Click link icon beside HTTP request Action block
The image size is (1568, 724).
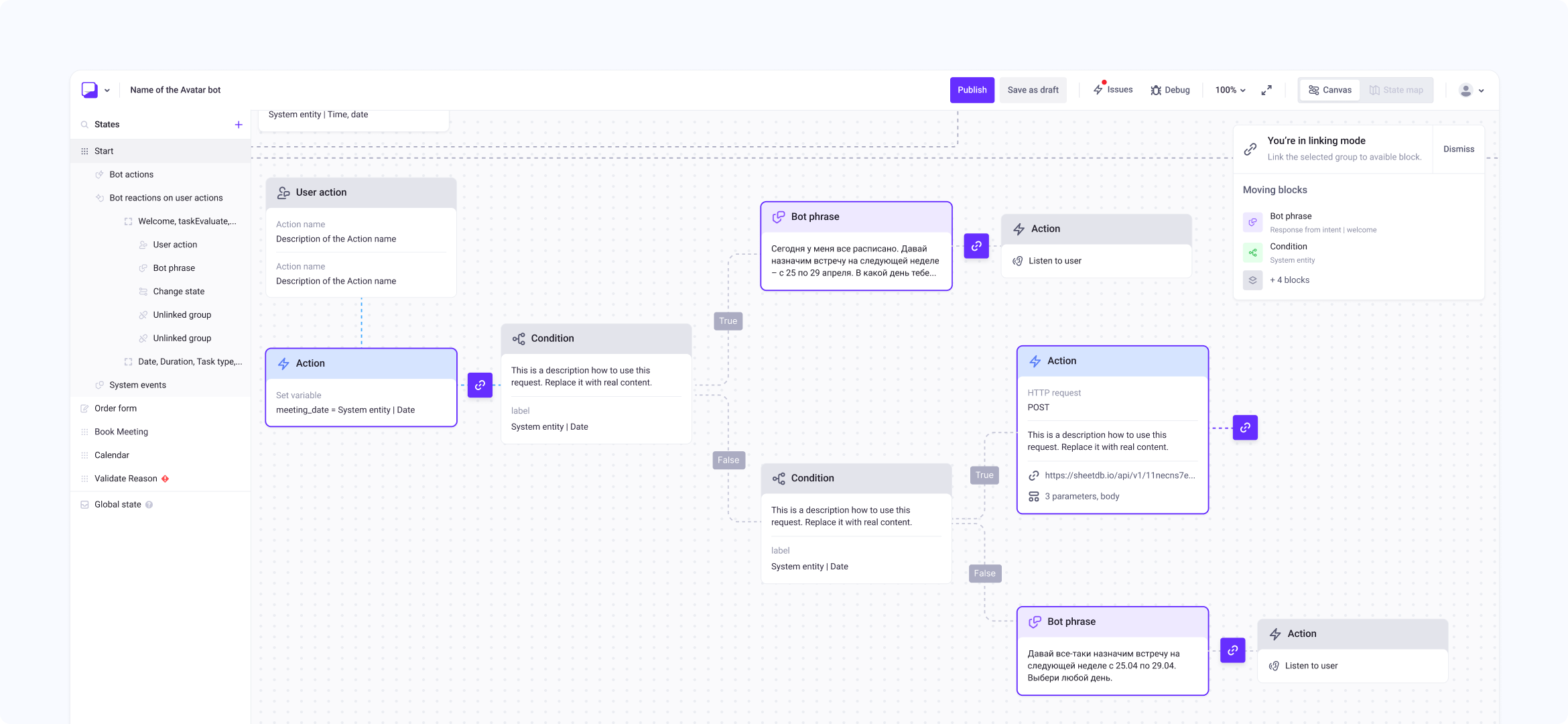(x=1245, y=428)
